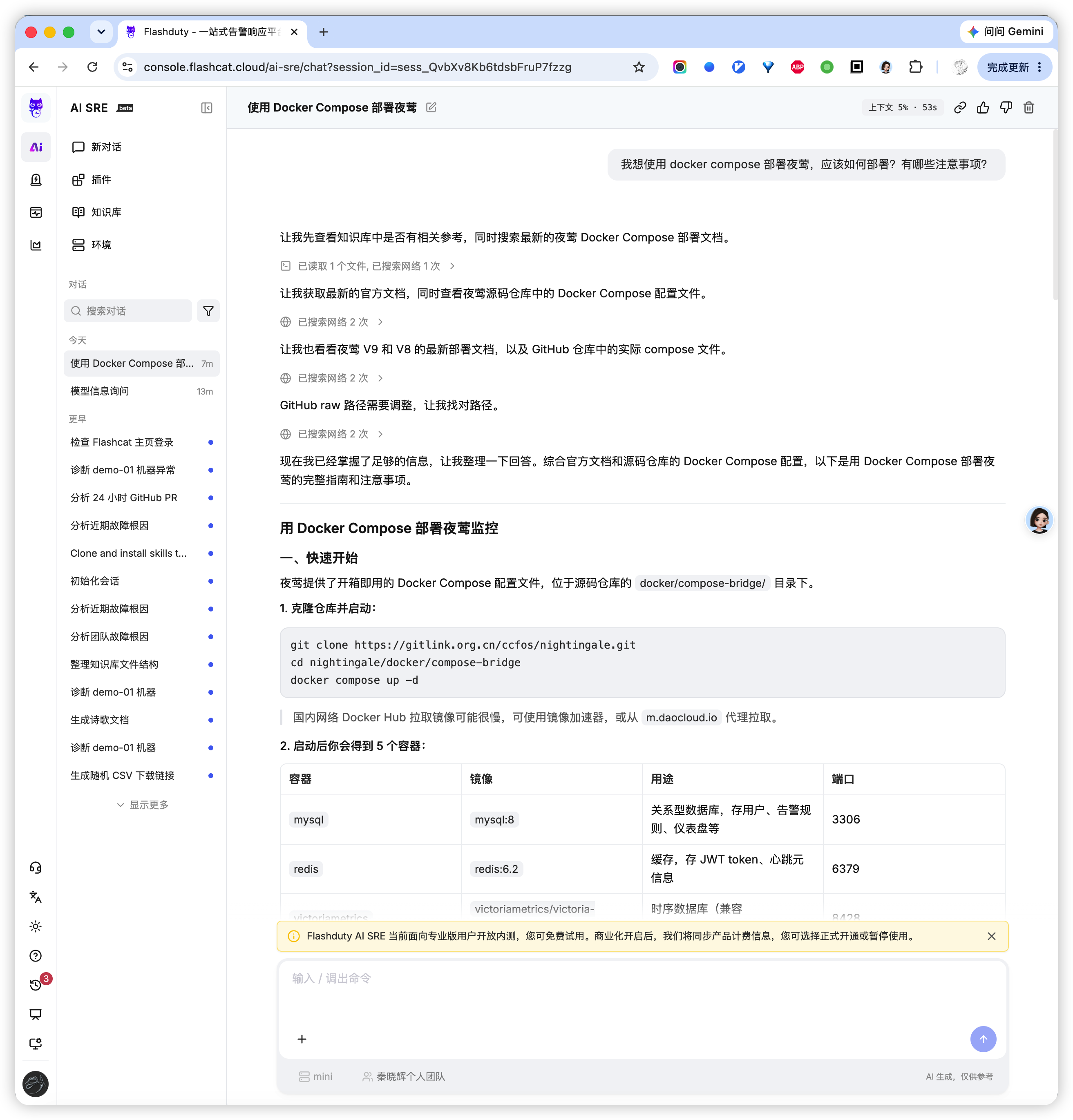The width and height of the screenshot is (1073, 1120).
Task: Expand '已读取 1 个文件, 已搜索网络 1 次' details
Action: coord(368,266)
